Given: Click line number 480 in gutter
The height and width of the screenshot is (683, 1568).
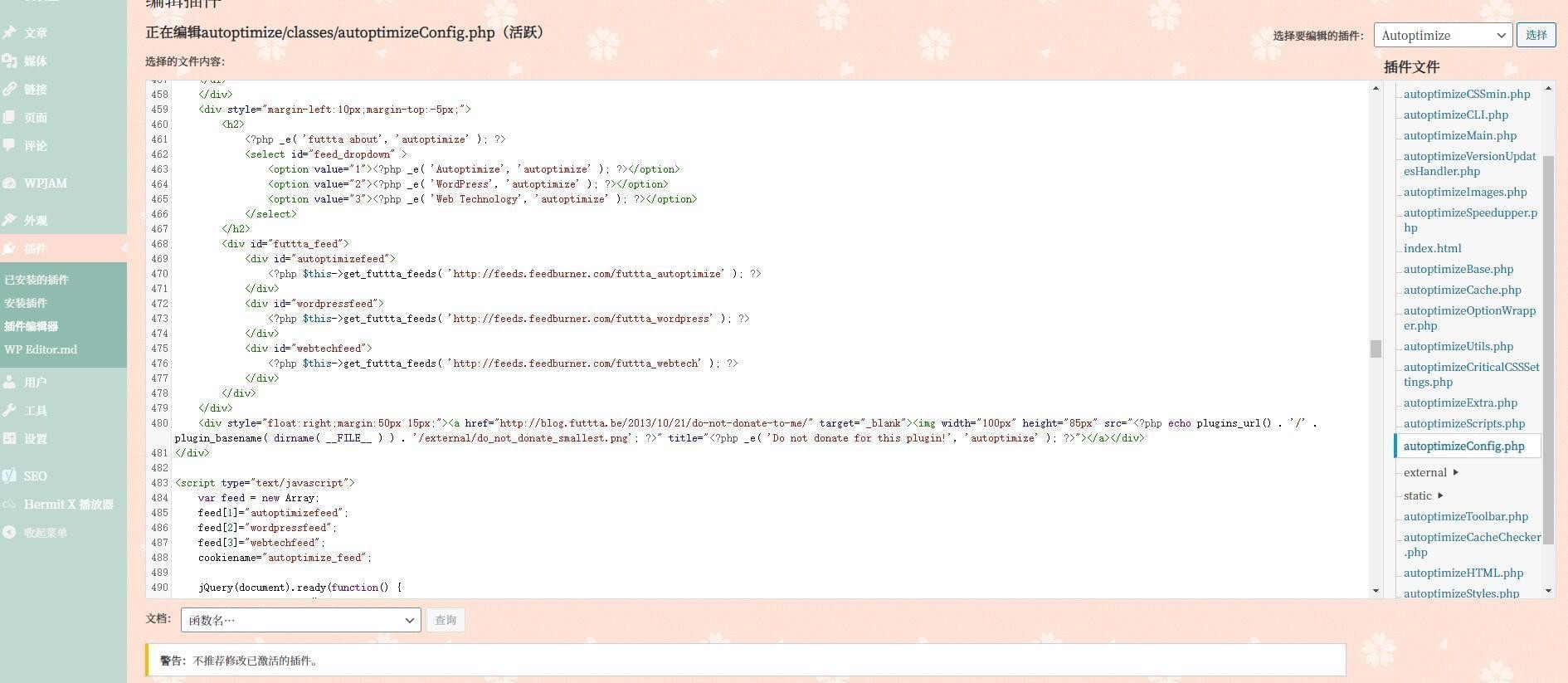Looking at the screenshot, I should point(159,423).
